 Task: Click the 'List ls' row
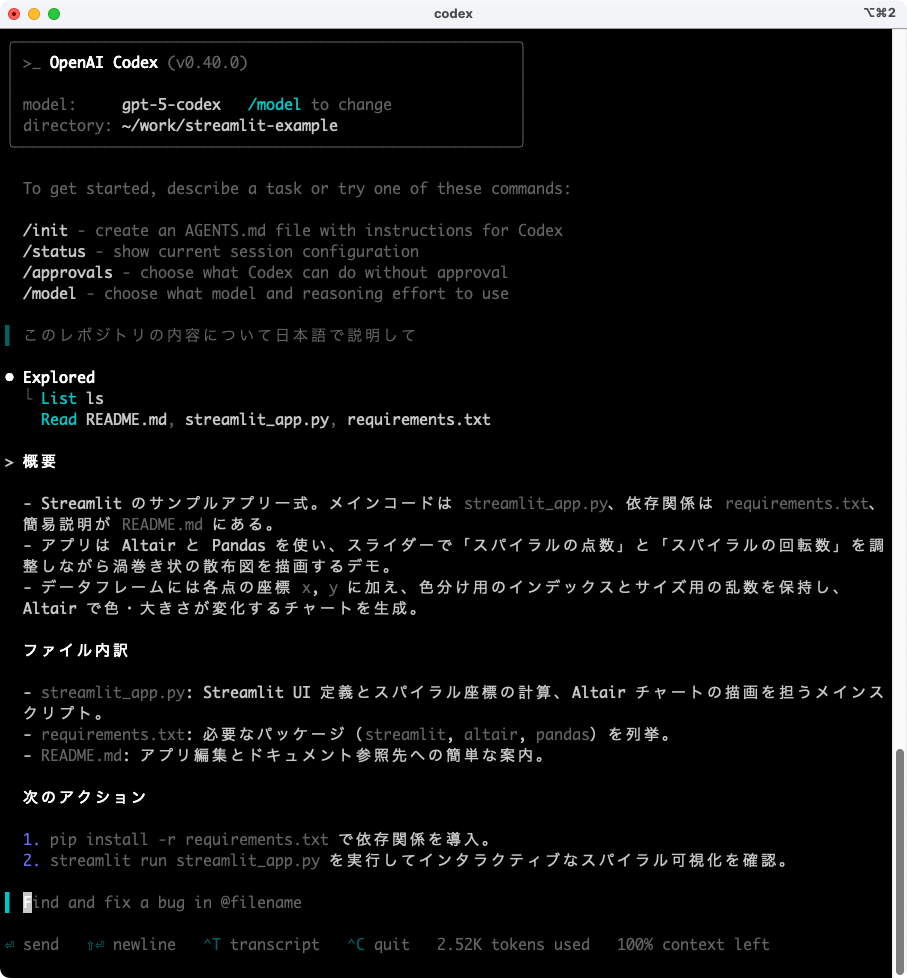point(72,398)
